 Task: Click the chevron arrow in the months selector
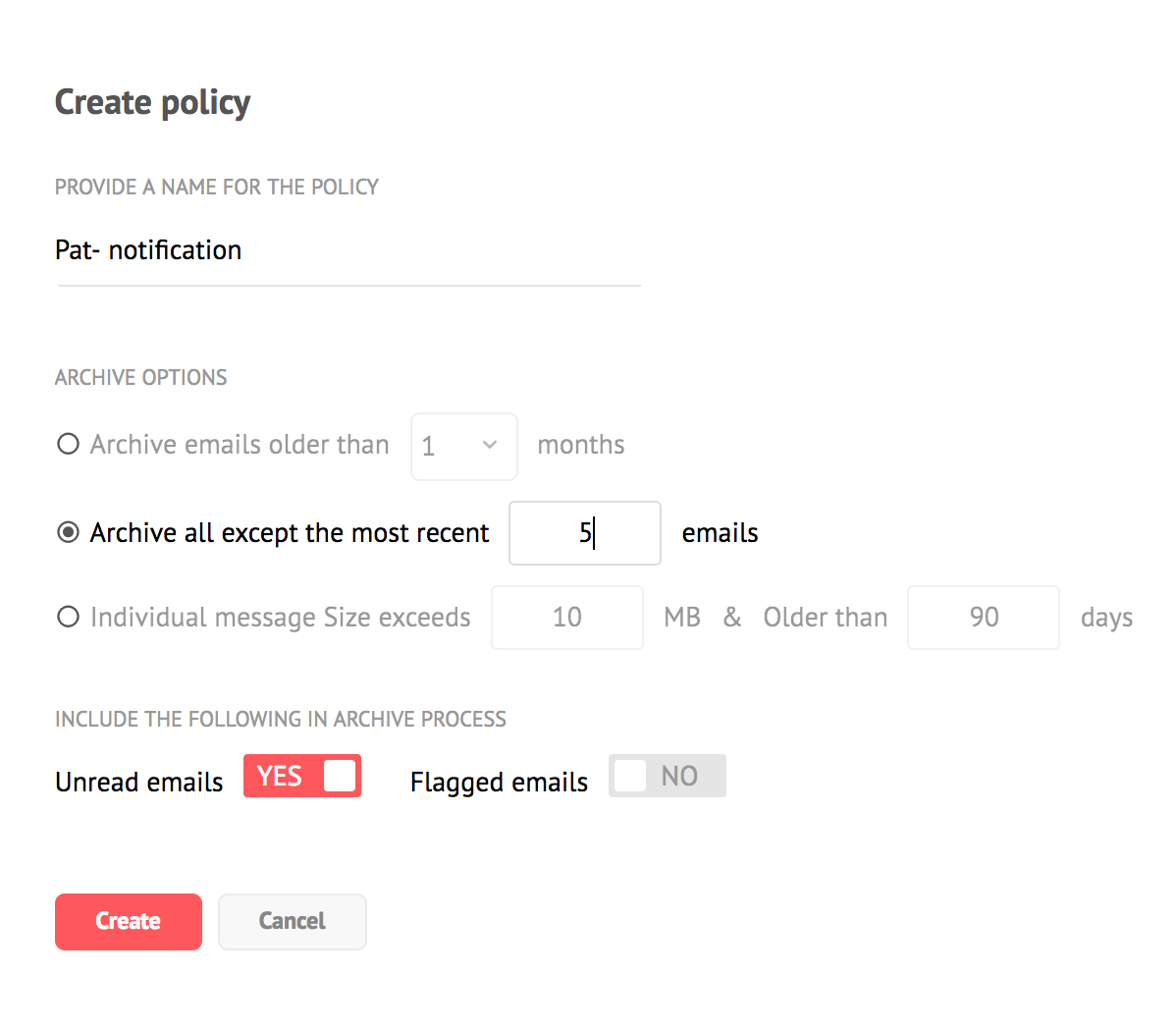[490, 446]
